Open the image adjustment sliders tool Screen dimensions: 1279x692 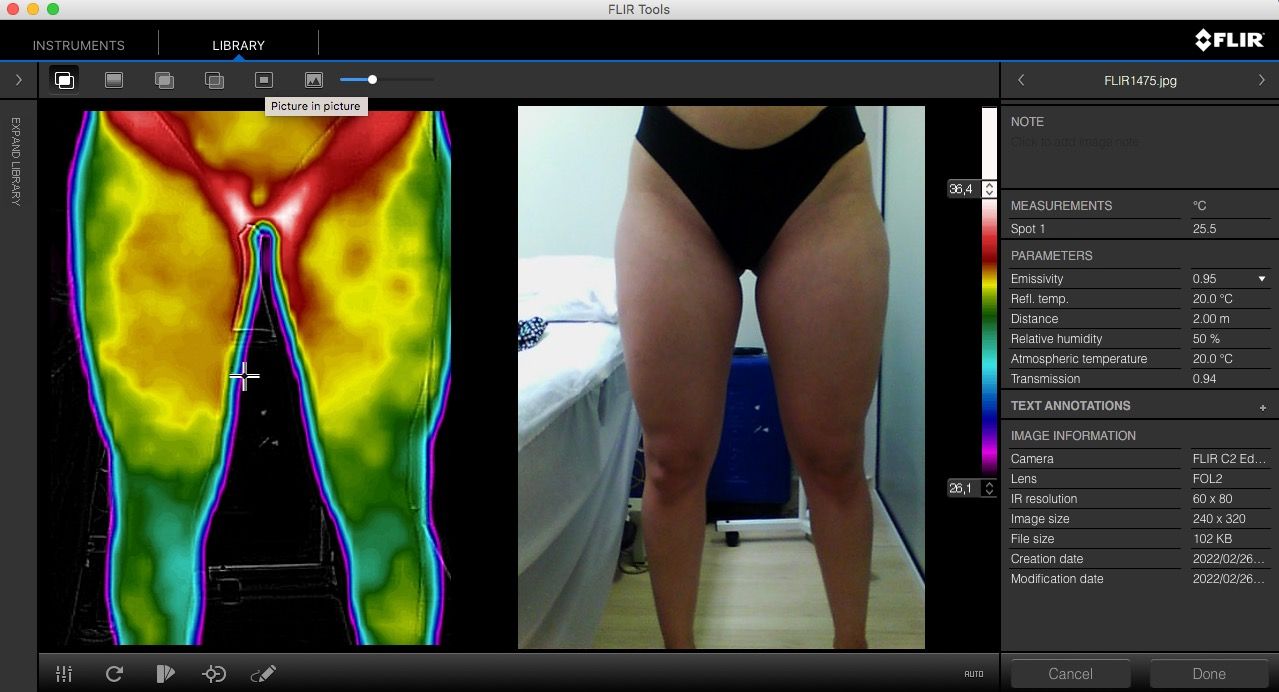pos(64,674)
